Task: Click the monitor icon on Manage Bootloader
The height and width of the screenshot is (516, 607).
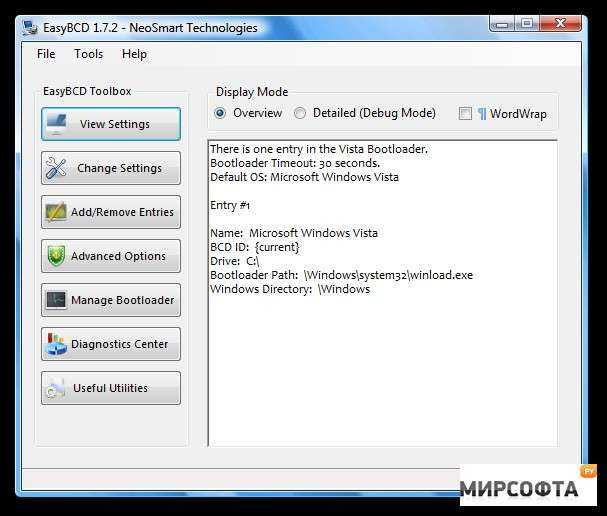Action: 57,300
